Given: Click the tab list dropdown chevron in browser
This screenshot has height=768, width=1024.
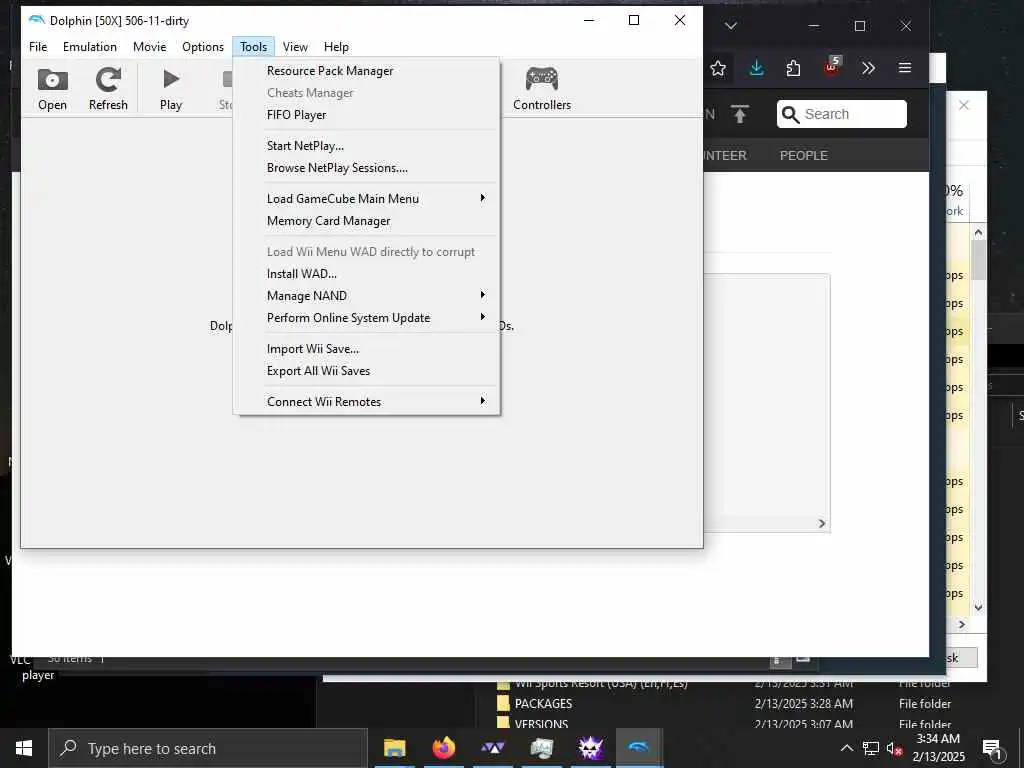Looking at the screenshot, I should tap(731, 26).
